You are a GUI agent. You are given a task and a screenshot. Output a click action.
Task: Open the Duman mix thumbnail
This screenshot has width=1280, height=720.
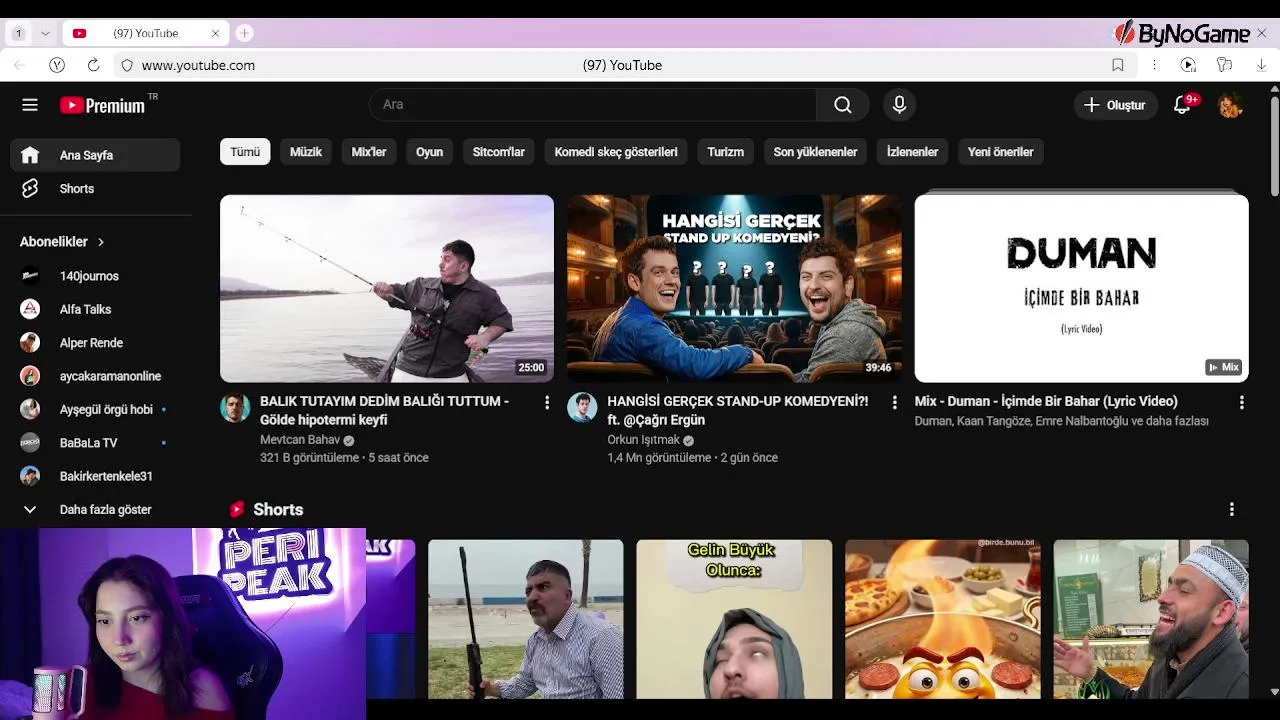[1081, 288]
